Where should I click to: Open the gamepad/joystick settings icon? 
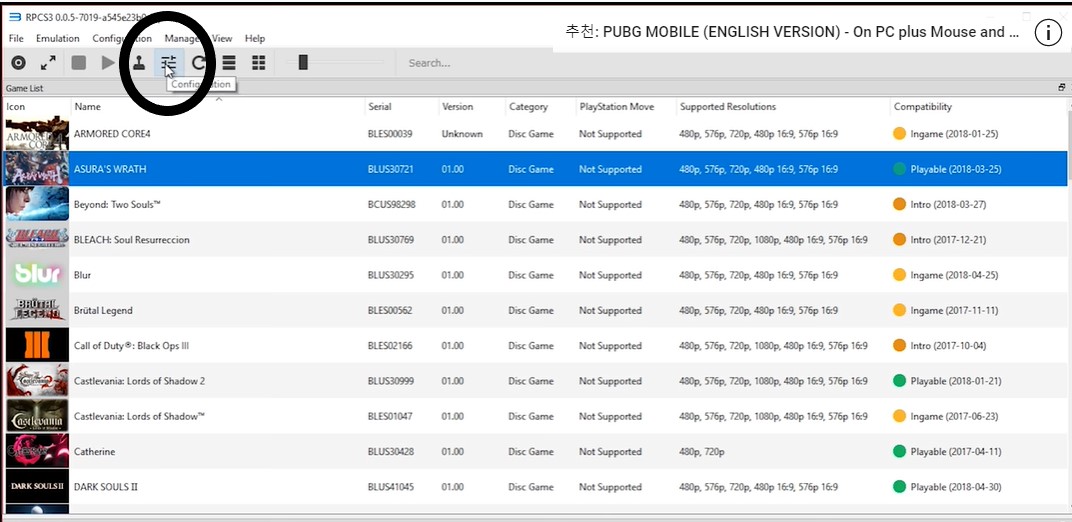click(139, 63)
